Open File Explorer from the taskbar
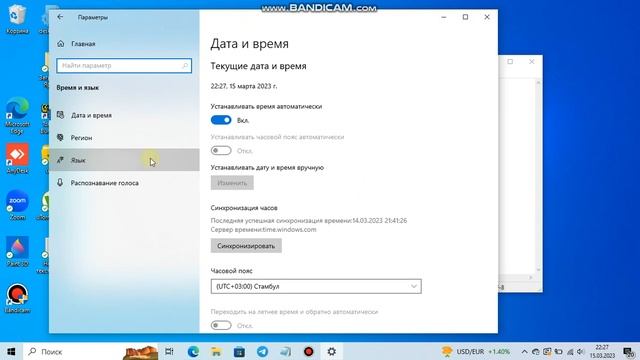This screenshot has height=360, width=640. tap(216, 351)
